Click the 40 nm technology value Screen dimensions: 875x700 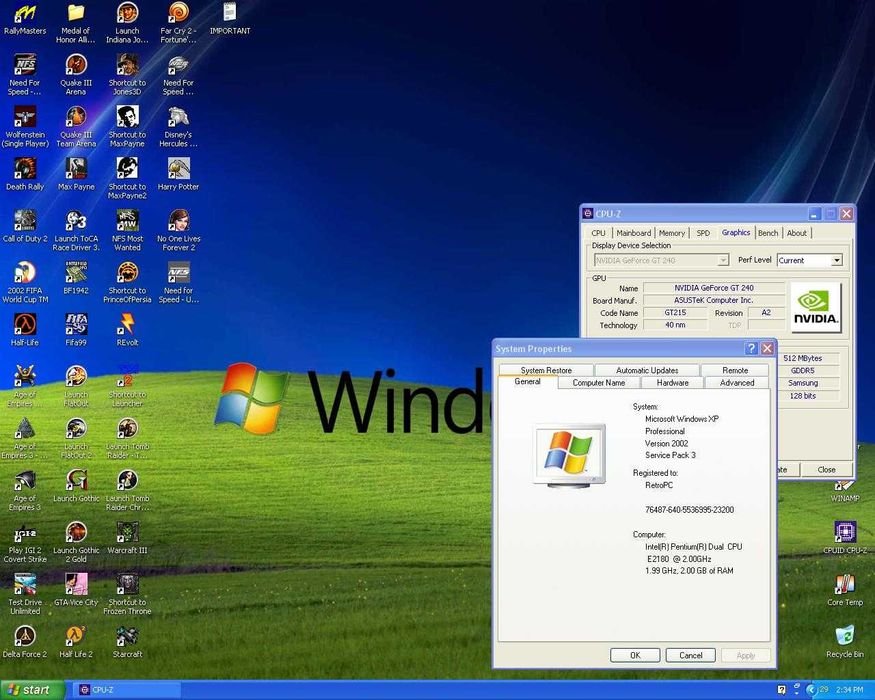(x=675, y=325)
